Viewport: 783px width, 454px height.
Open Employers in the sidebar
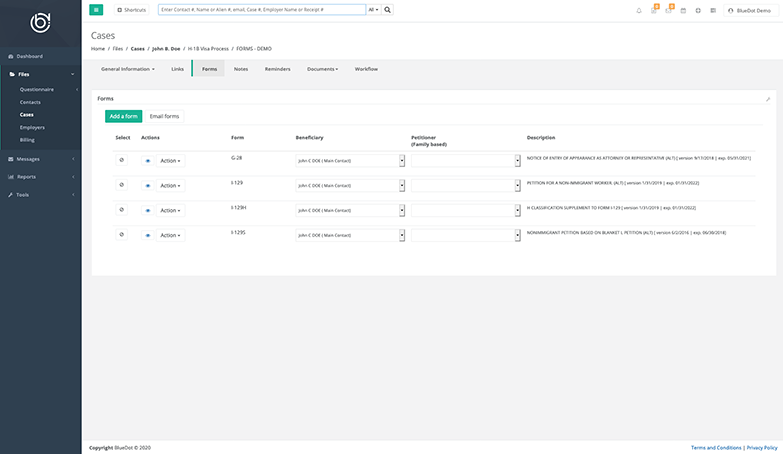(32, 127)
